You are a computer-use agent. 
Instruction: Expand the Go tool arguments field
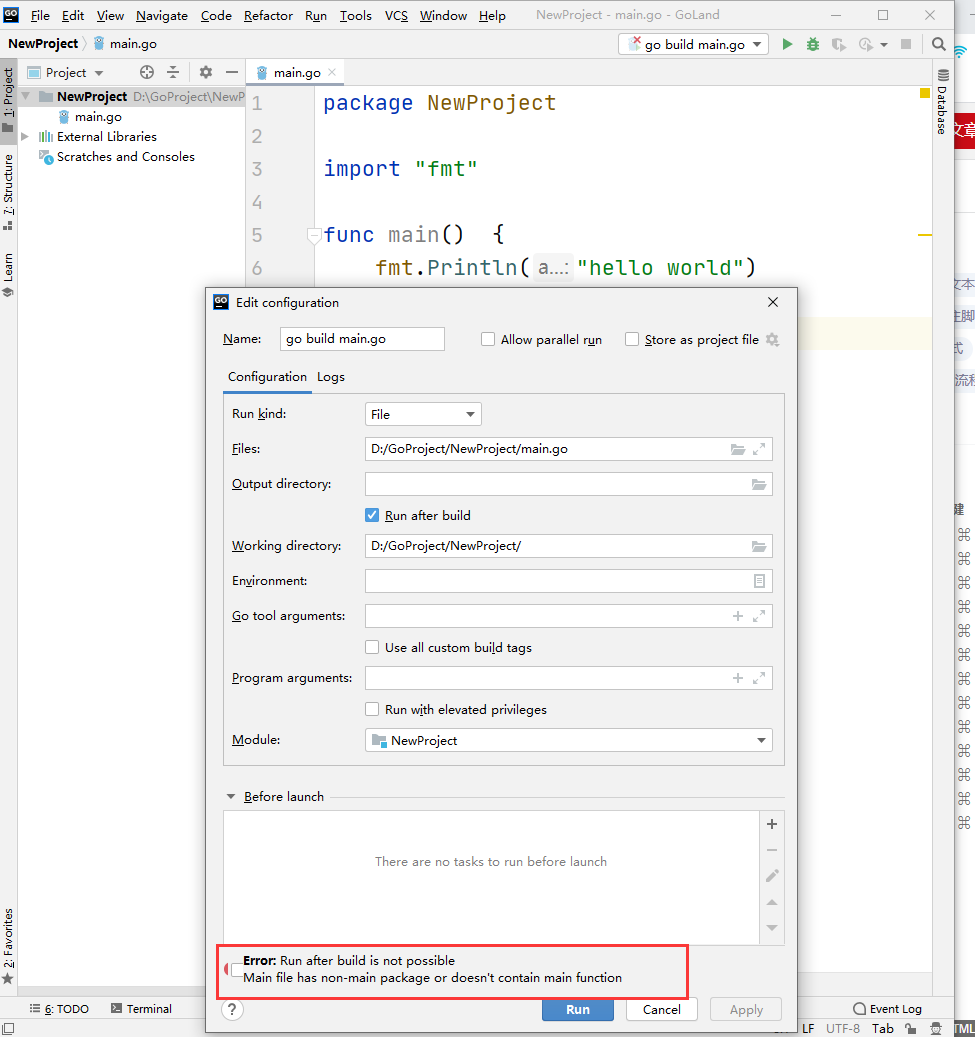[x=759, y=616]
